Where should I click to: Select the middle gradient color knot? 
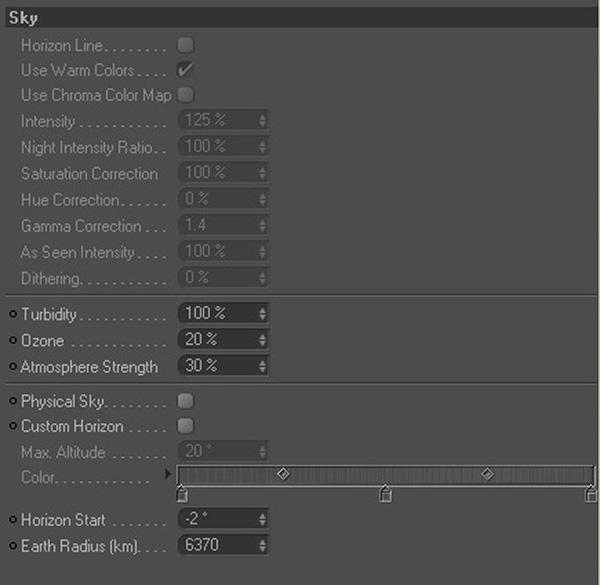point(386,493)
